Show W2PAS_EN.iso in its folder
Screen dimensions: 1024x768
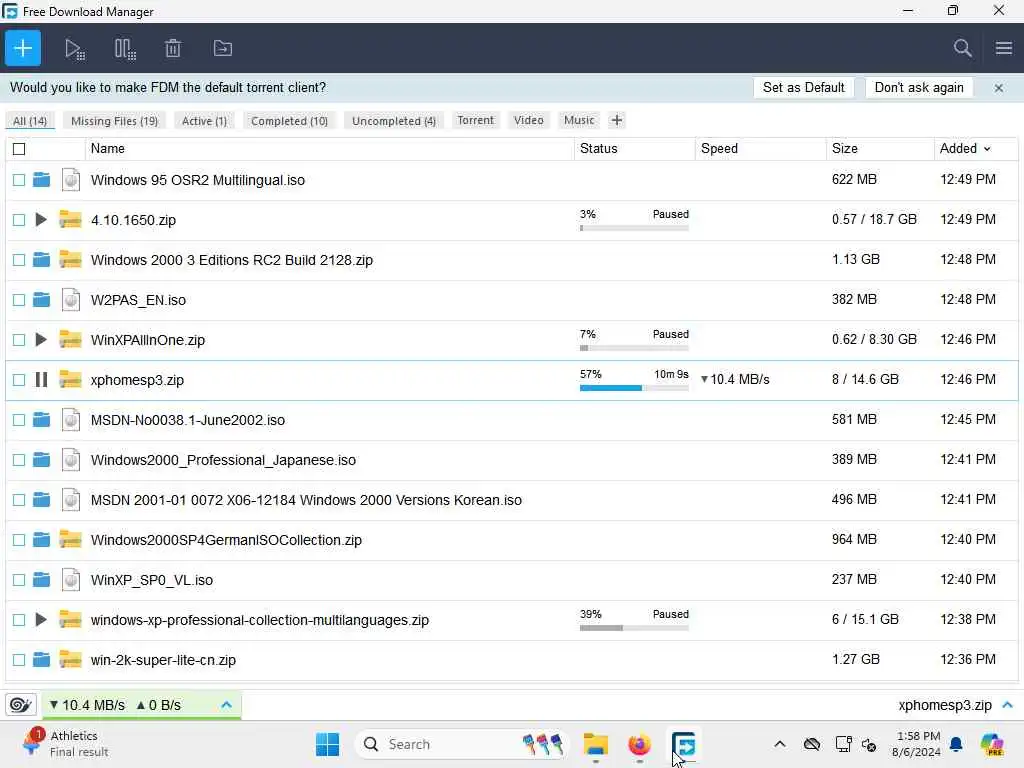click(x=41, y=300)
